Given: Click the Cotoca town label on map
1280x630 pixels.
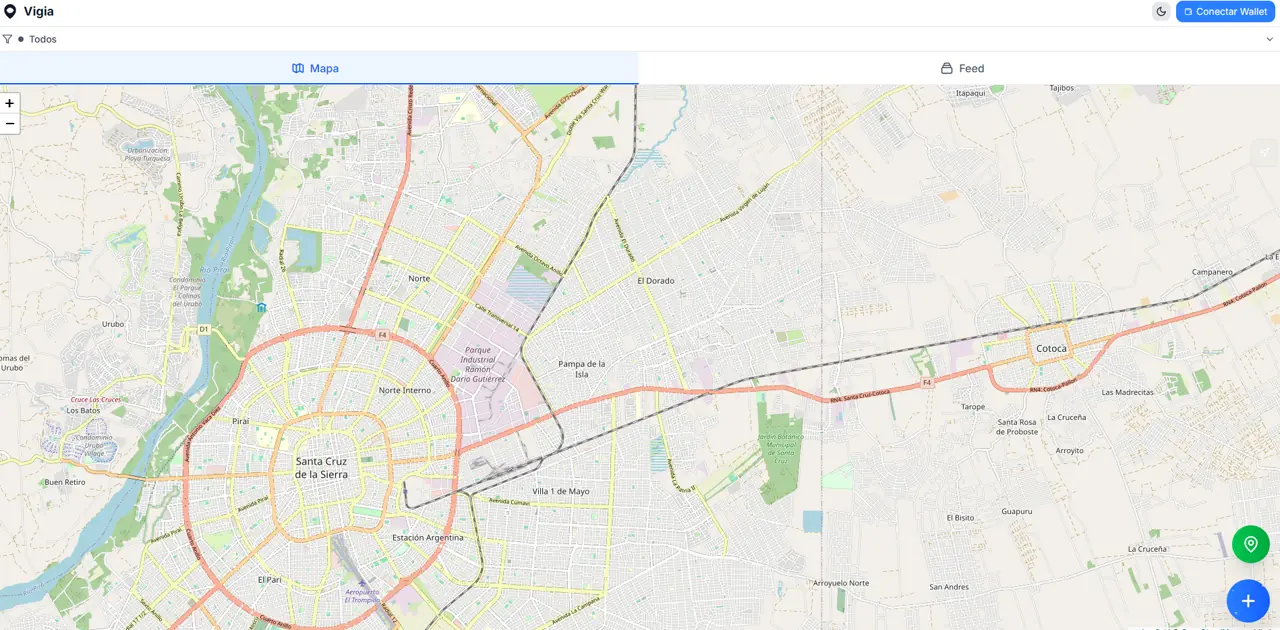Looking at the screenshot, I should point(1051,348).
